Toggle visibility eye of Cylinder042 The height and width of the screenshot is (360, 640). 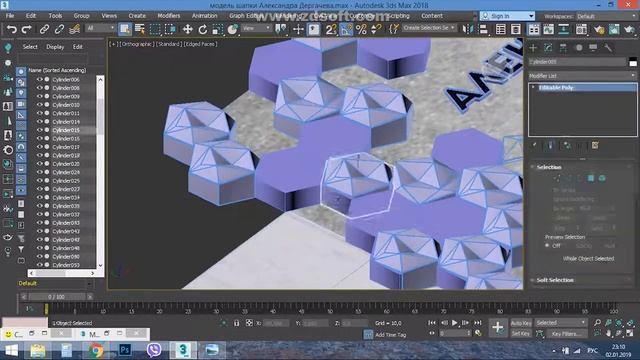pos(40,231)
